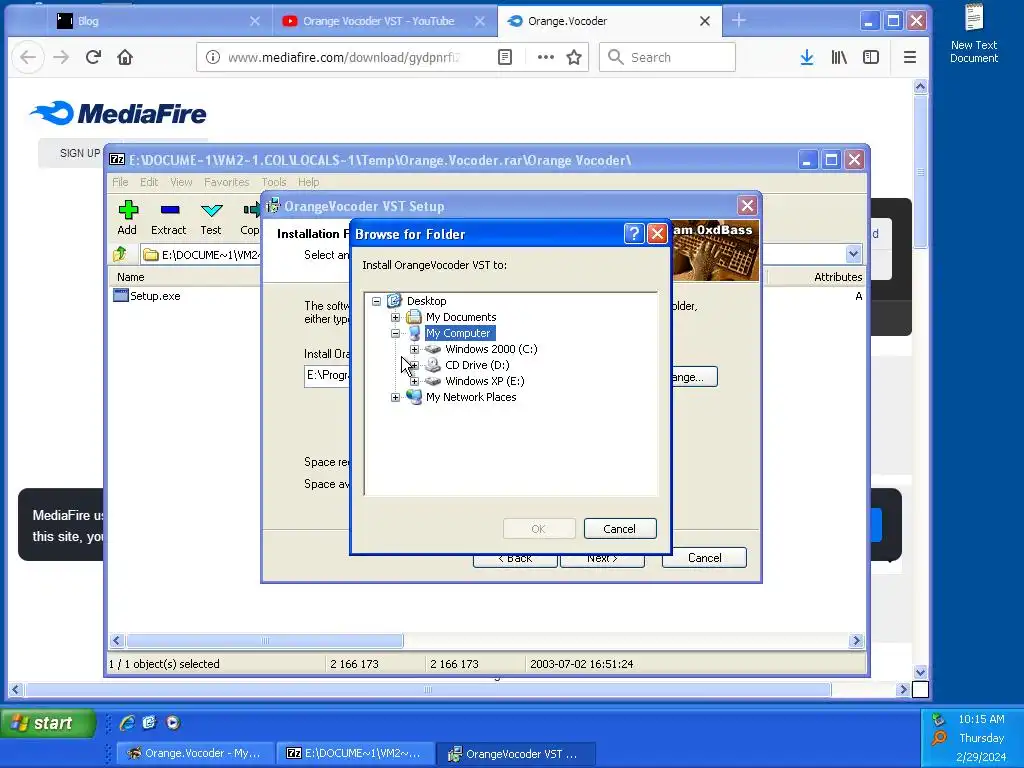Image resolution: width=1024 pixels, height=768 pixels.
Task: Click SIGN UP on MediaFire page
Action: [x=80, y=153]
